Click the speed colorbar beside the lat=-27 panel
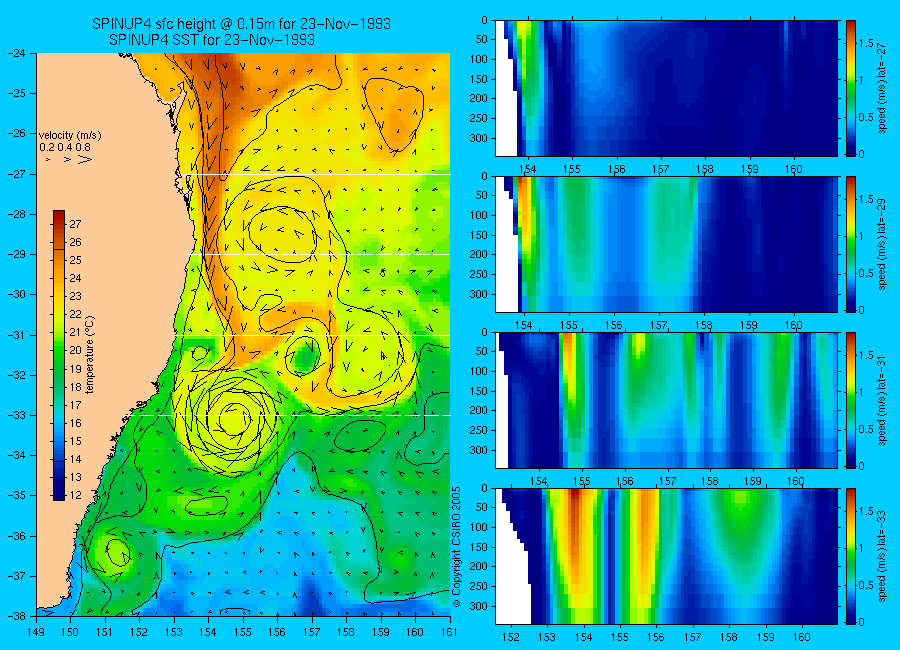 point(850,88)
